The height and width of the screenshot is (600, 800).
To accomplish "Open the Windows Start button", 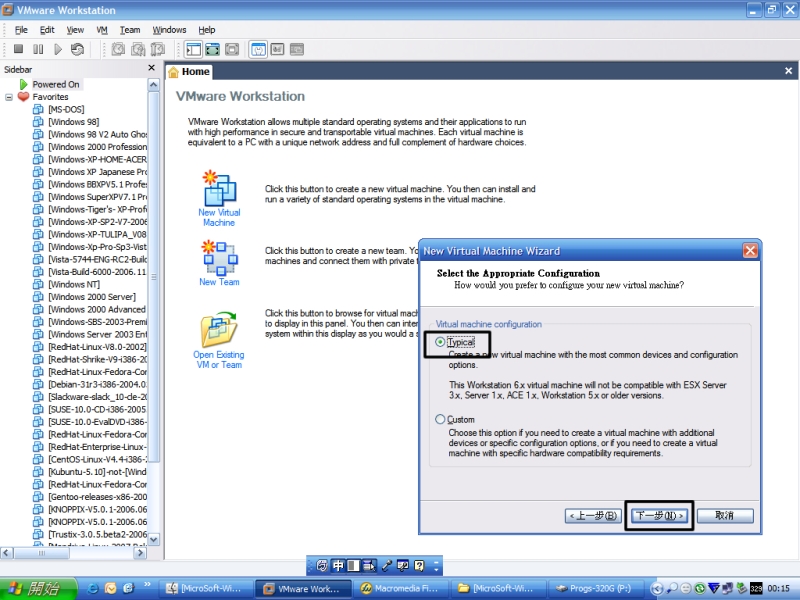I will (38, 588).
